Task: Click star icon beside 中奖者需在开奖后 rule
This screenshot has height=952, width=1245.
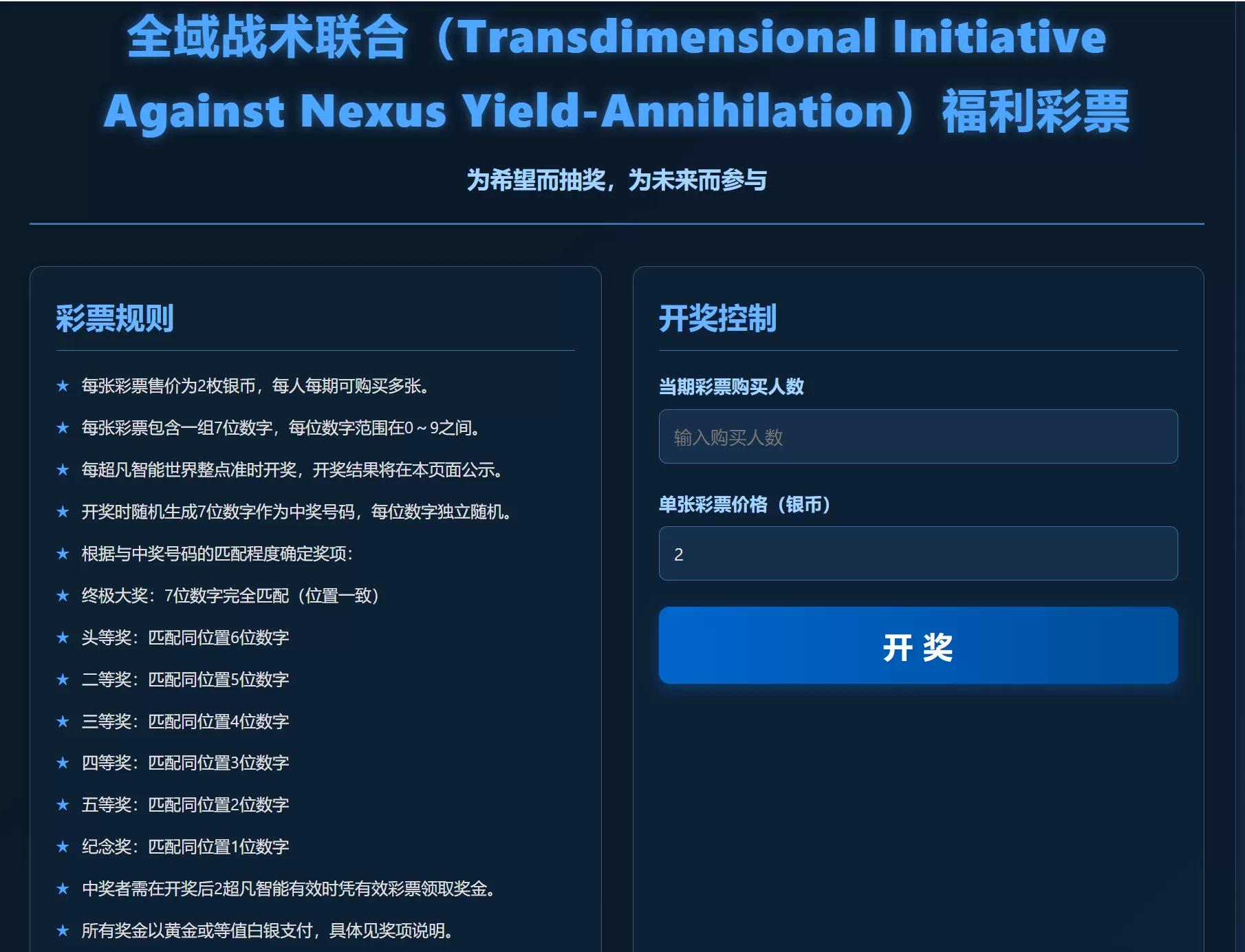Action: tap(63, 889)
